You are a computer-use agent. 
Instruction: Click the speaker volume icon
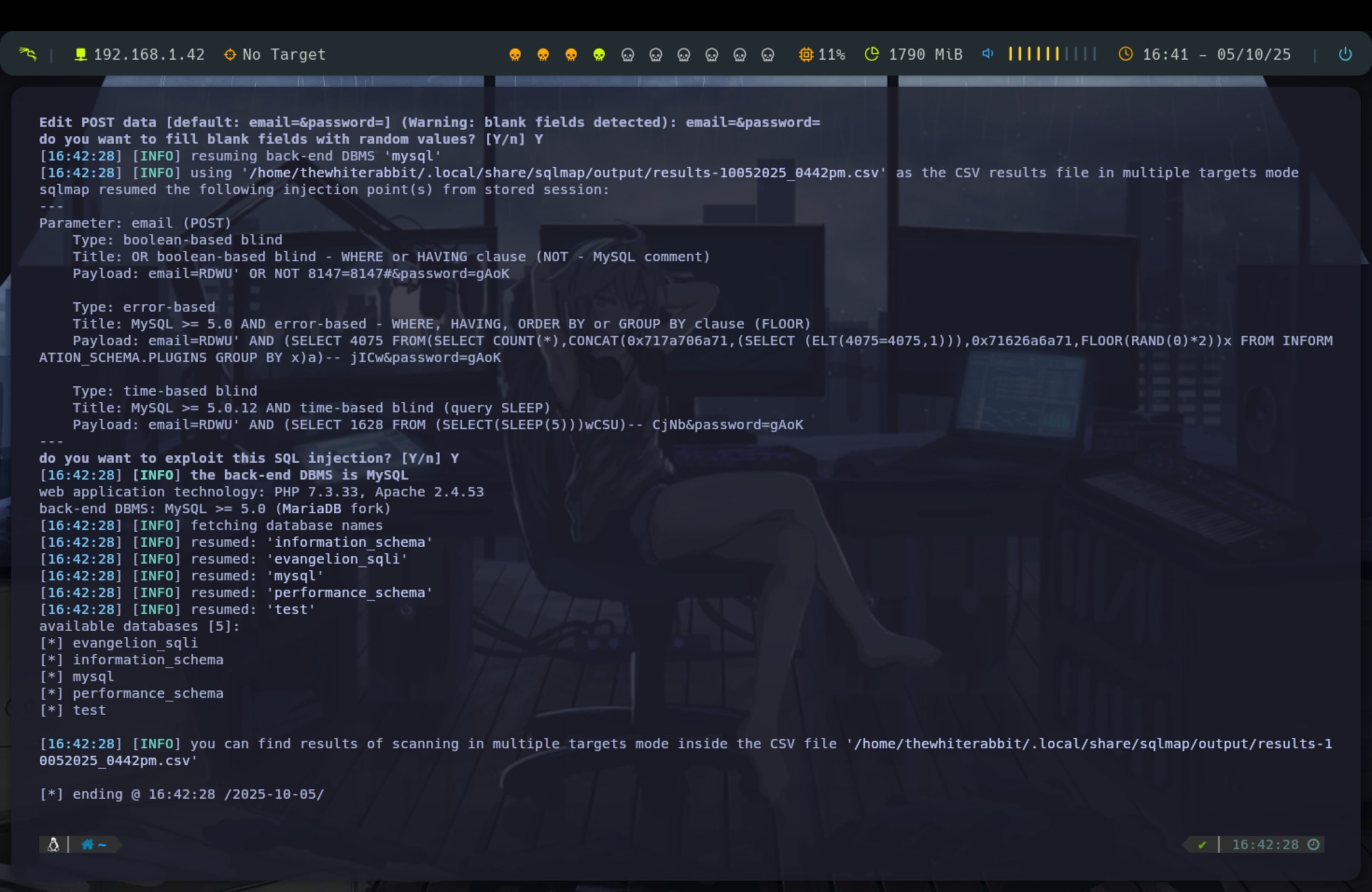(x=987, y=54)
